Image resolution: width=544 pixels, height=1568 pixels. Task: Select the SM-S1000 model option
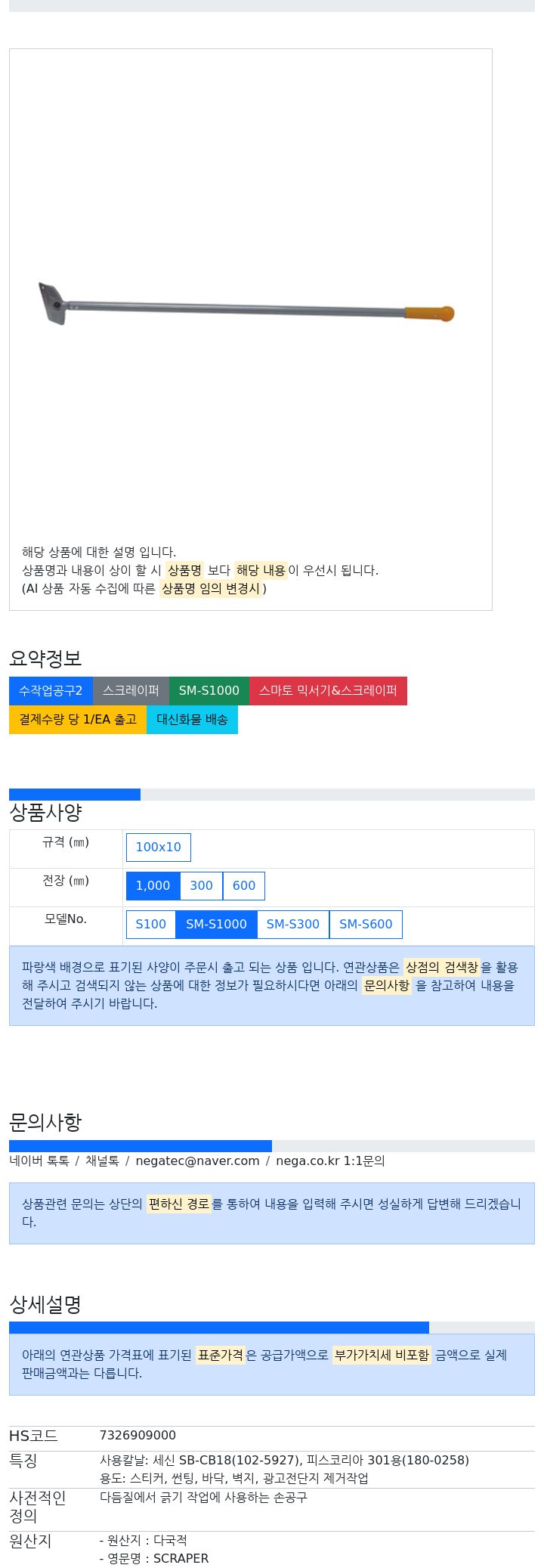[x=217, y=925]
